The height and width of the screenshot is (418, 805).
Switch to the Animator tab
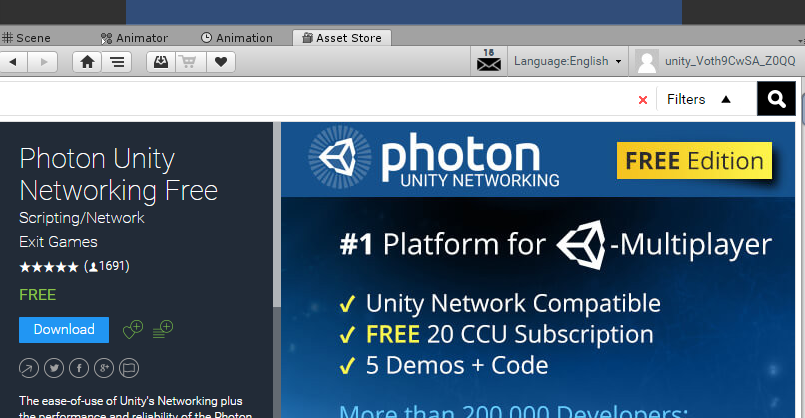point(135,38)
